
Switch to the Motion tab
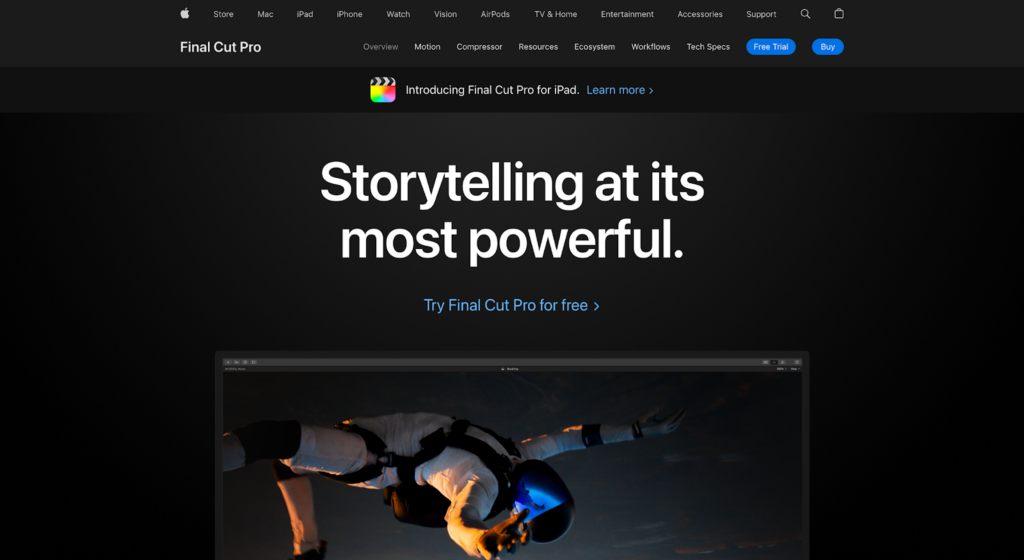click(x=427, y=47)
